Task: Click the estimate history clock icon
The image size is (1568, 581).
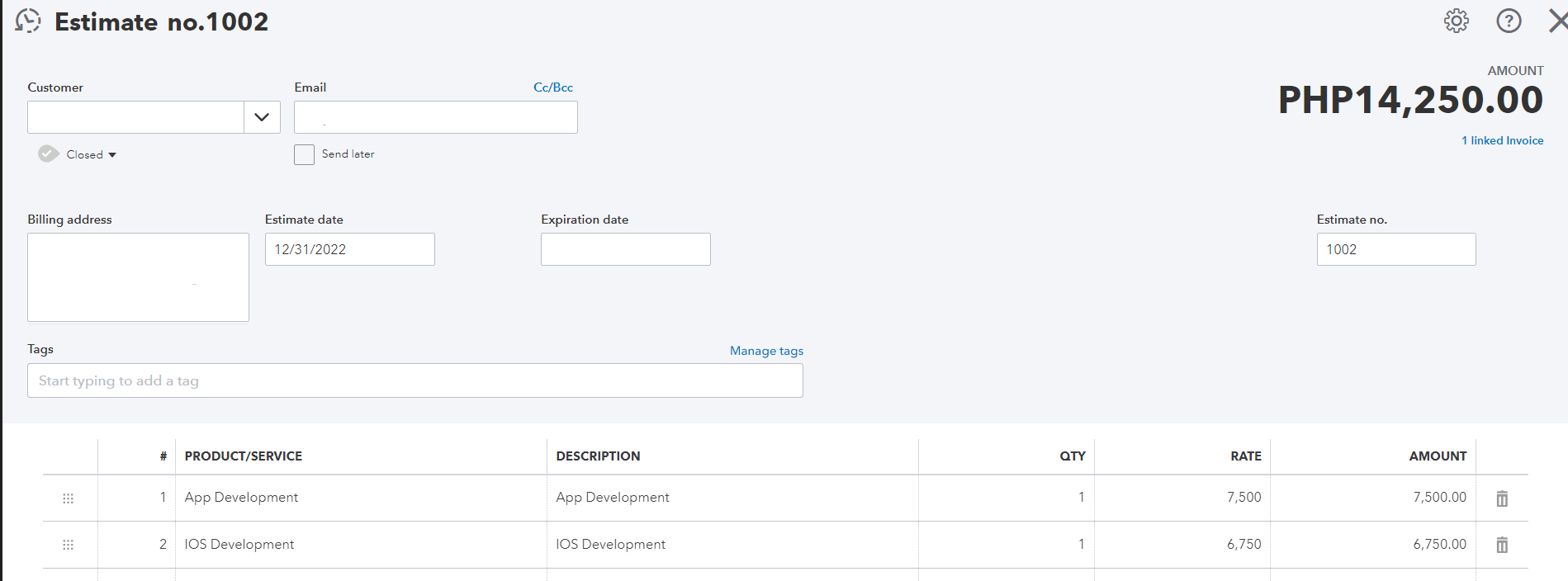Action: (x=28, y=21)
